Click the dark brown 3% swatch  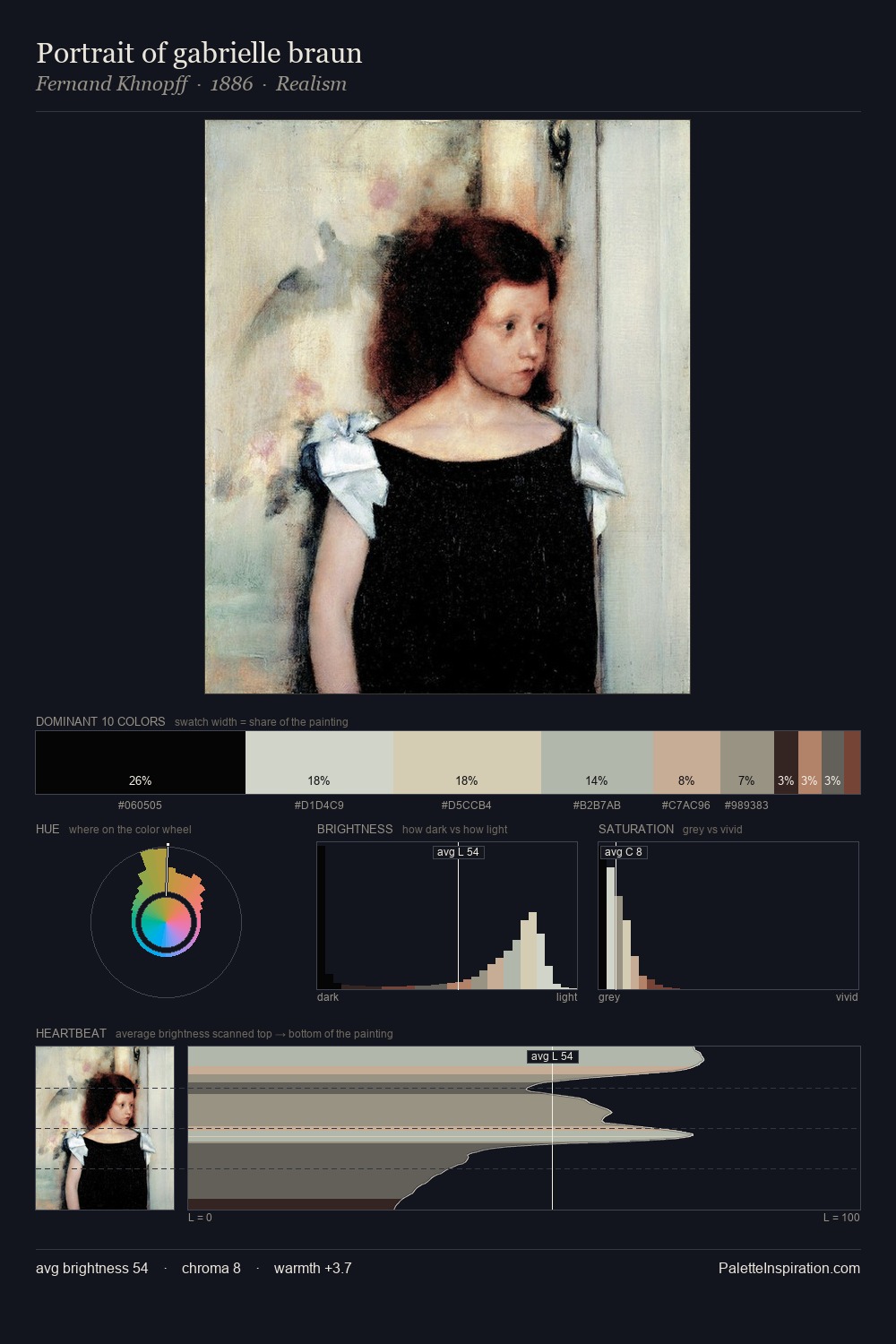786,762
